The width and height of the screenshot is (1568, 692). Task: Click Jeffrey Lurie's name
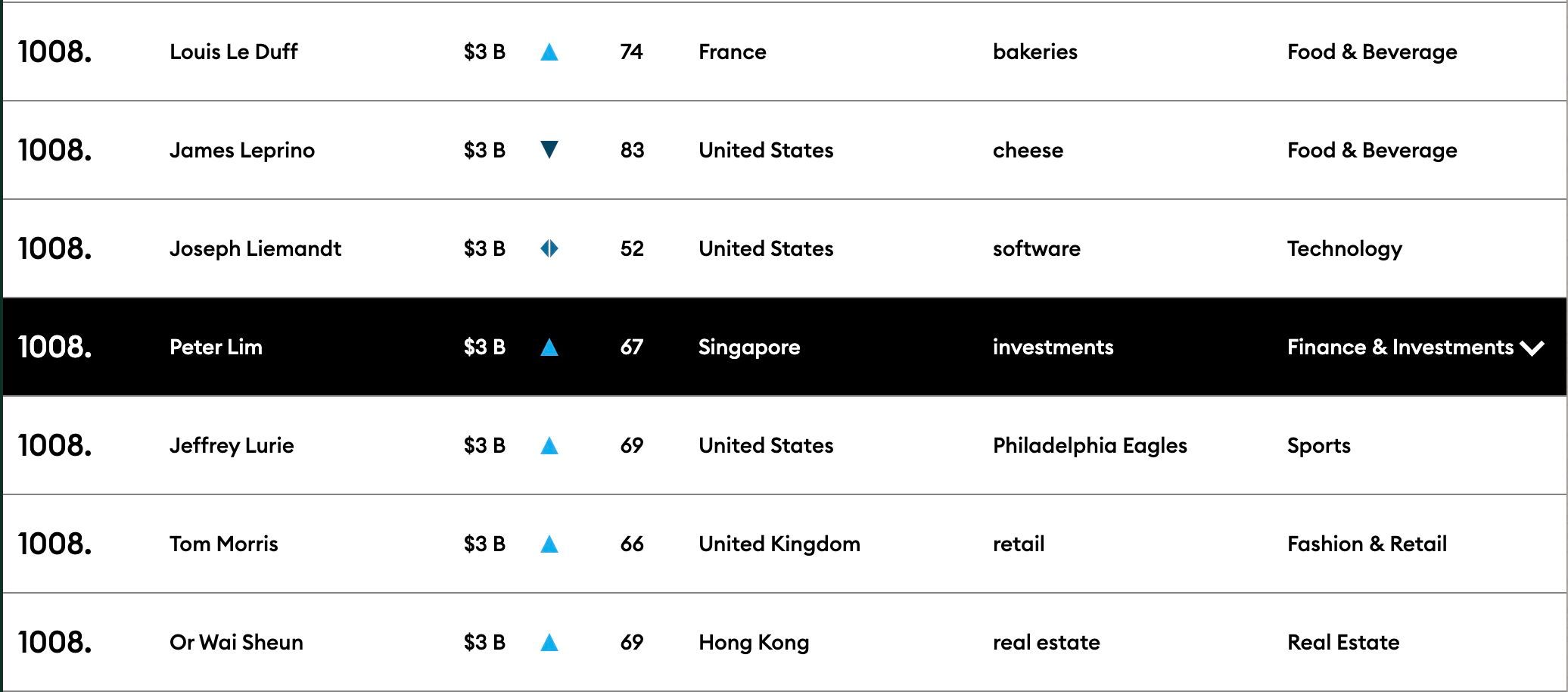[232, 445]
